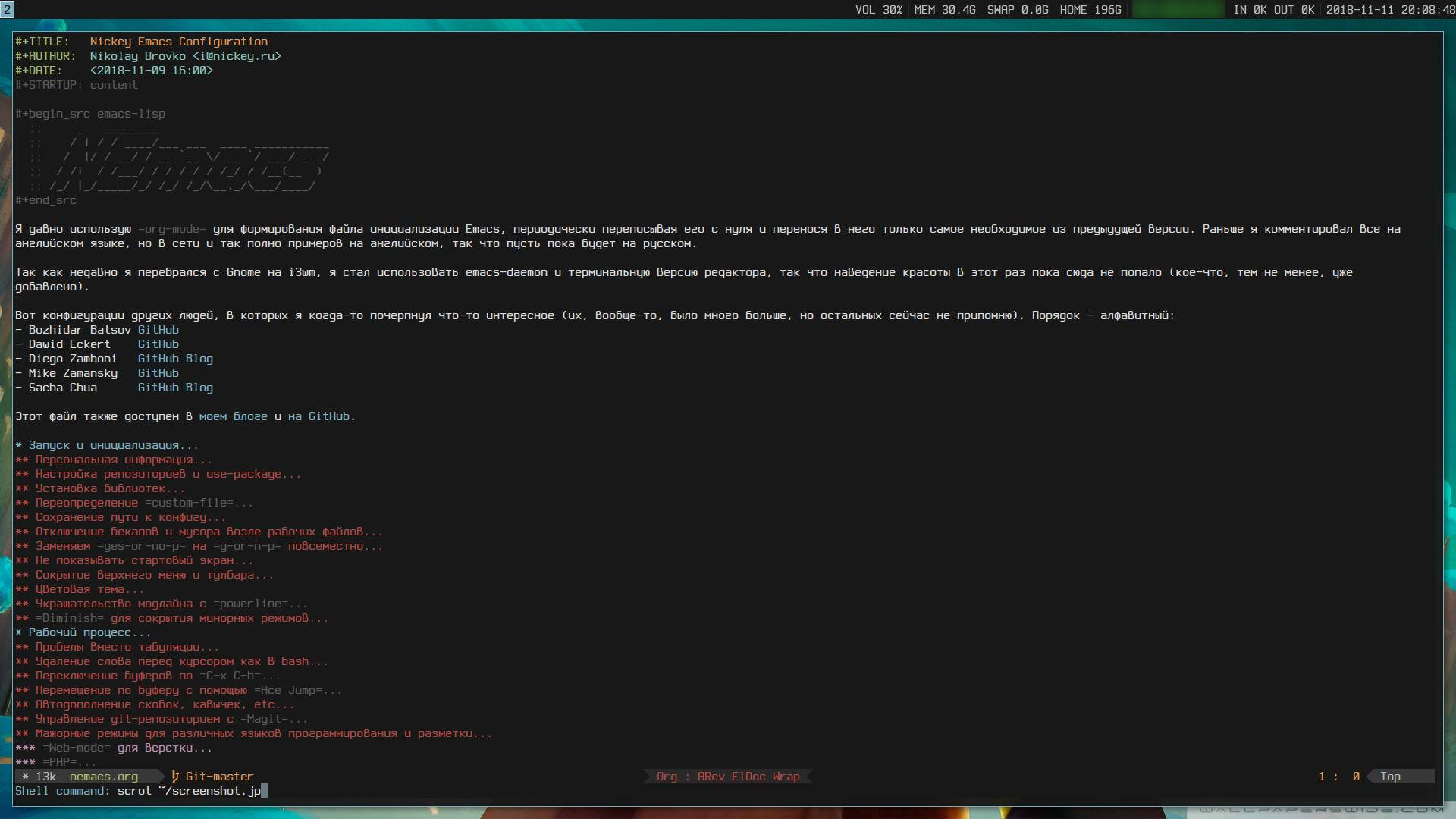The image size is (1456, 819).
Task: Click the VOL 30% status indicator
Action: pos(878,10)
